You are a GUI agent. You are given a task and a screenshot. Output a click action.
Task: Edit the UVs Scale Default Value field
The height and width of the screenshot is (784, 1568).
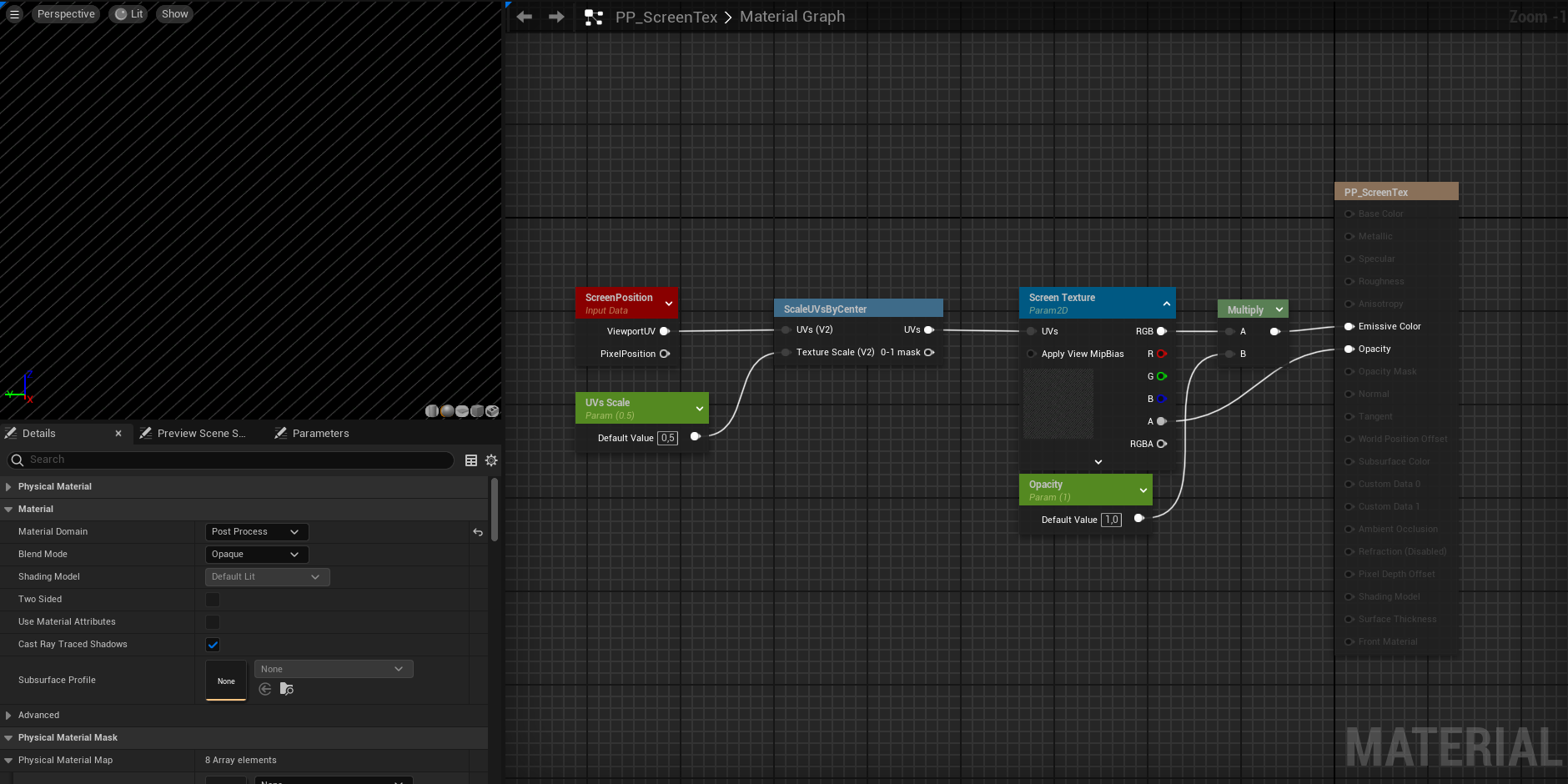tap(668, 438)
